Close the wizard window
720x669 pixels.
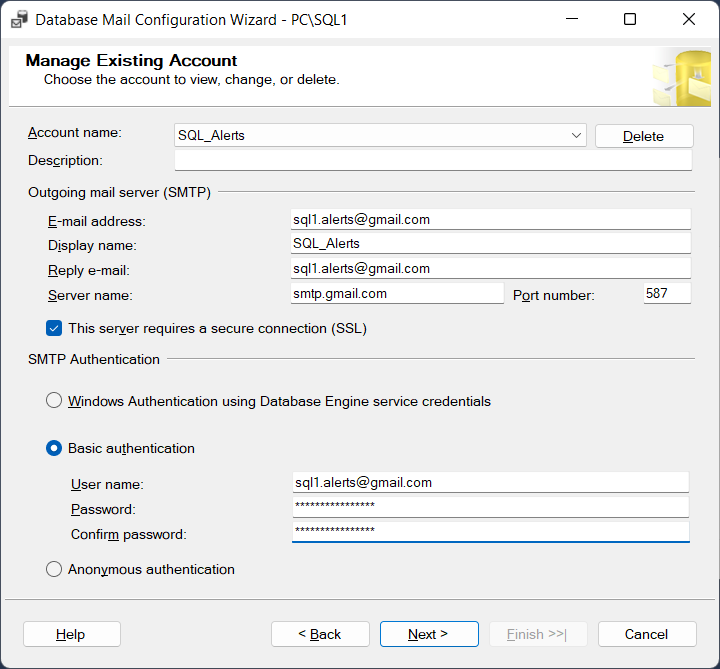[x=689, y=19]
